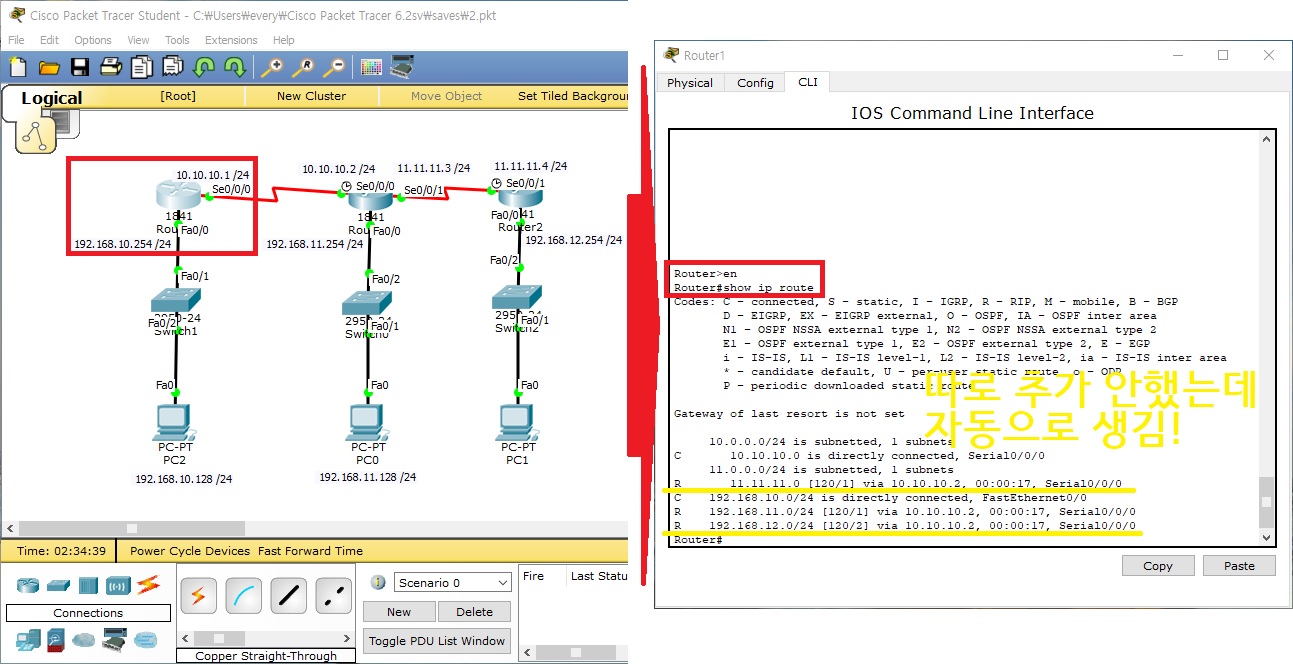Click the Open file folder icon
The height and width of the screenshot is (664, 1293).
click(x=49, y=67)
